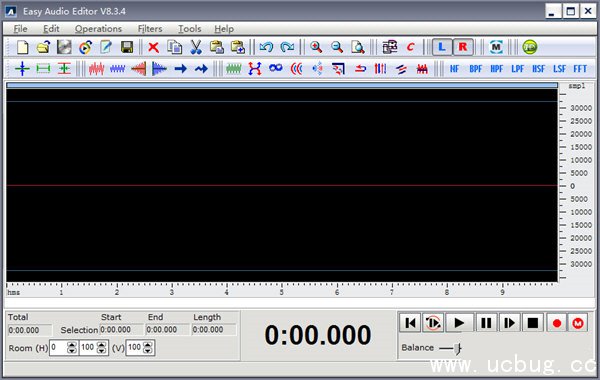Create a new file with the blank page icon
Image resolution: width=600 pixels, height=380 pixels.
[x=23, y=47]
